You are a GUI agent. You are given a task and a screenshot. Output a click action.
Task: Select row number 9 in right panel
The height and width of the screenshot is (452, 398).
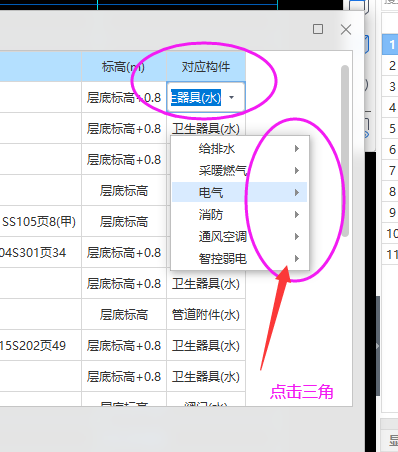click(390, 212)
